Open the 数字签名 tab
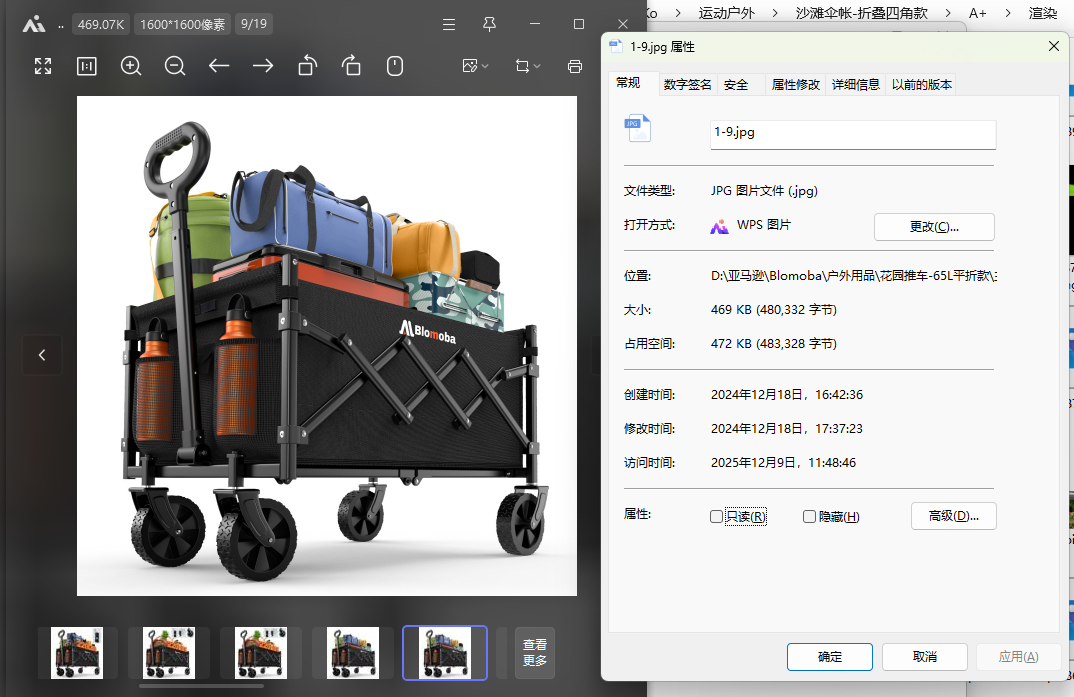Image resolution: width=1074 pixels, height=697 pixels. [687, 85]
